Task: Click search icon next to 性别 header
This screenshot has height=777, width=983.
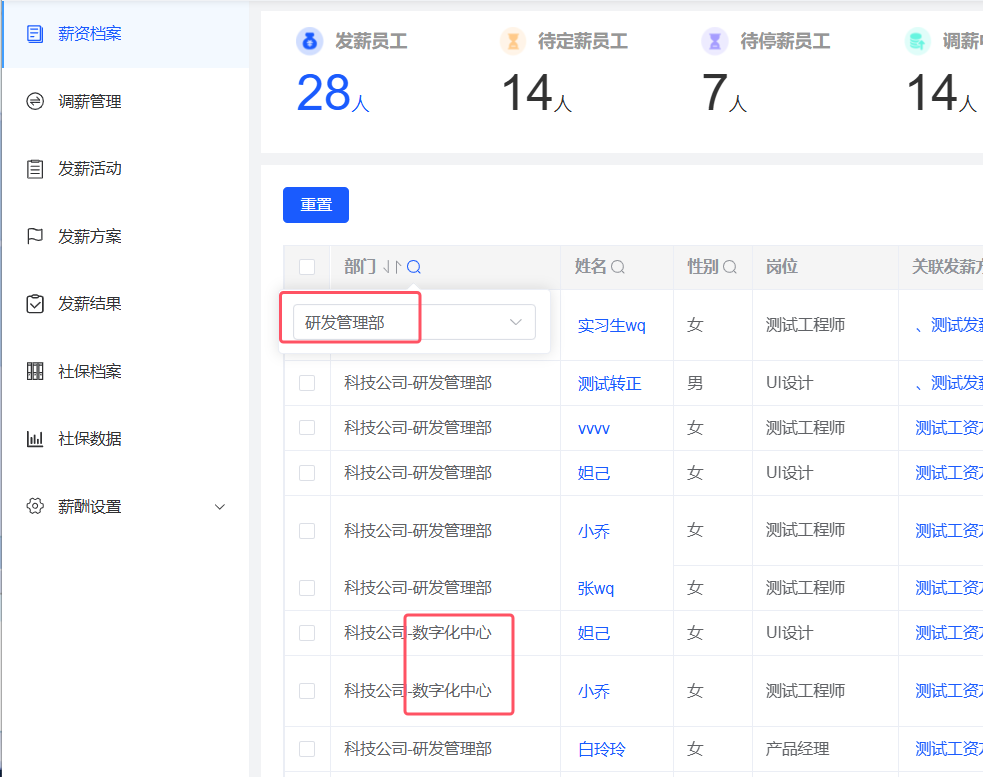Action: pyautogui.click(x=730, y=267)
